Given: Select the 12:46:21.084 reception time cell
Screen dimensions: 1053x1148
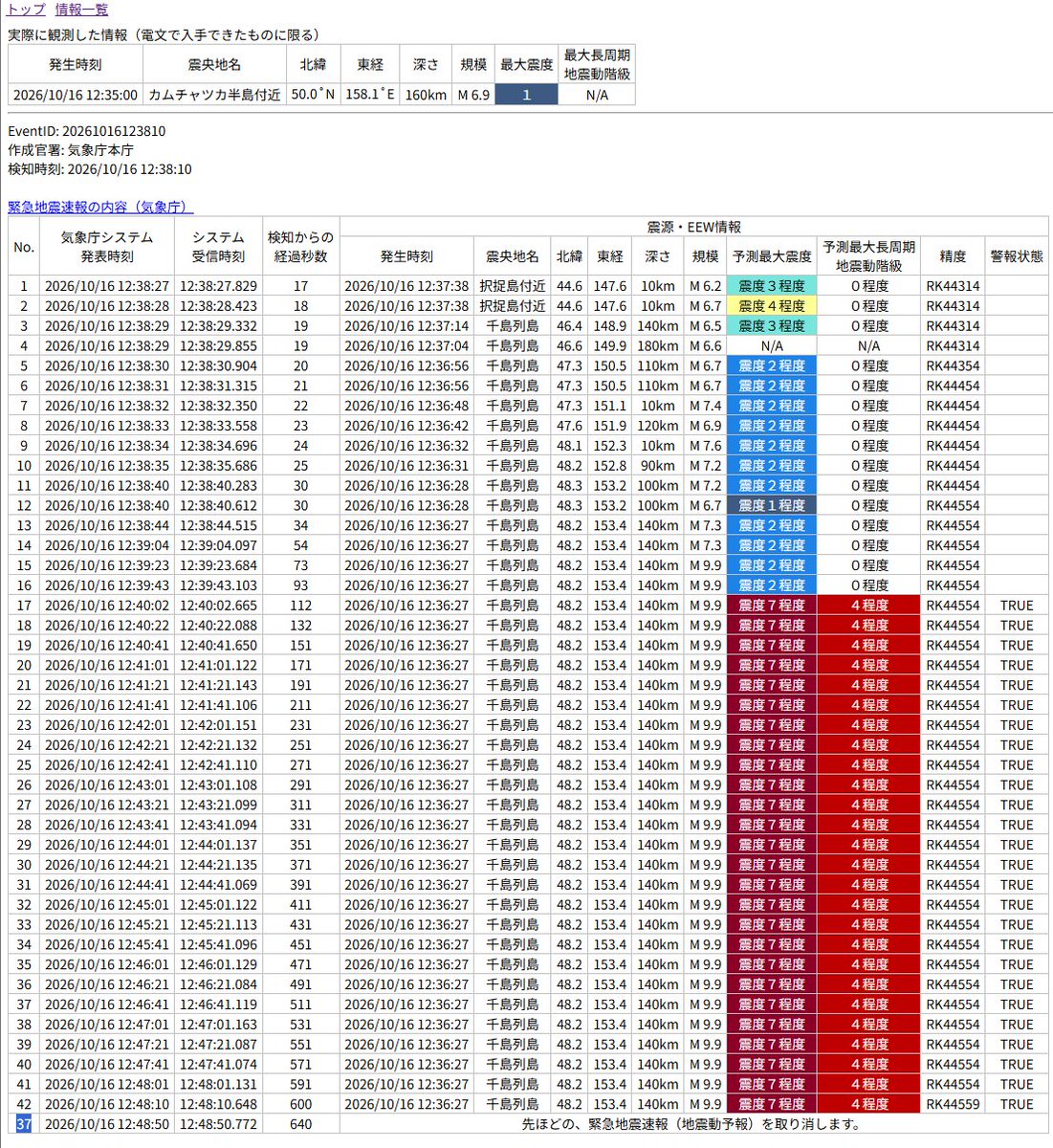Looking at the screenshot, I should (218, 984).
